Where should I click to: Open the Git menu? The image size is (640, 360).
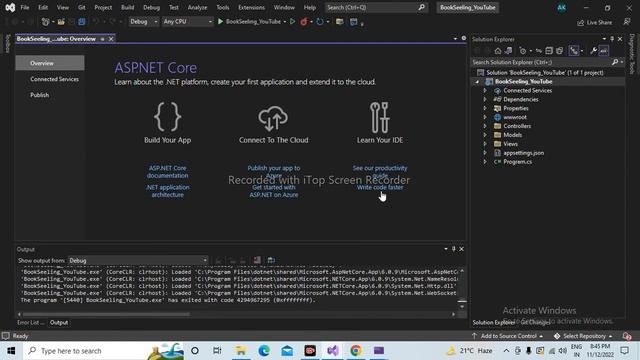coord(82,7)
